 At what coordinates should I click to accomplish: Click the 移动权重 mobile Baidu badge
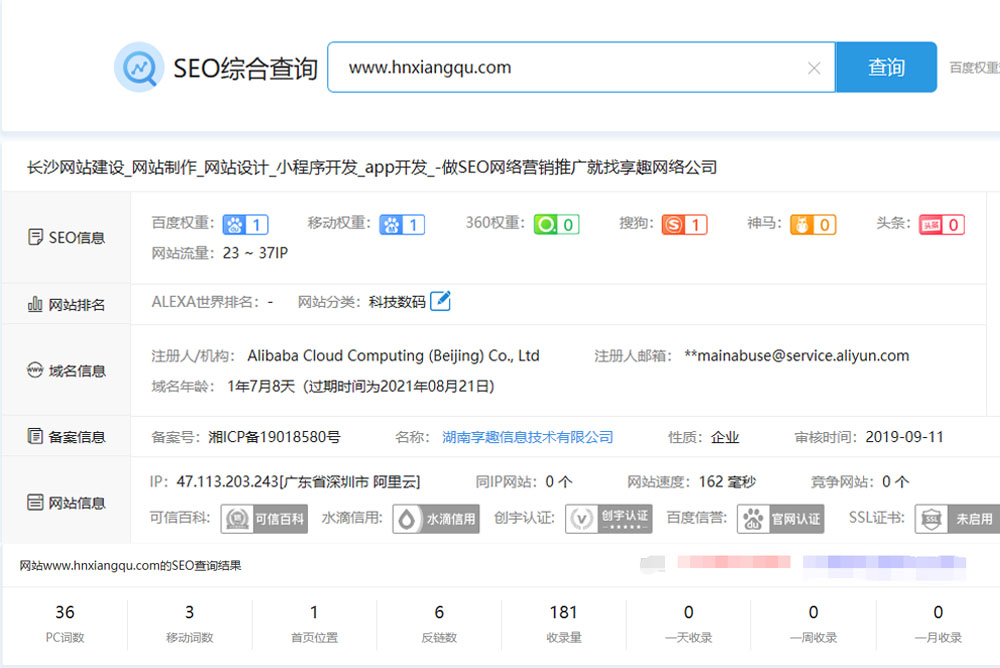pyautogui.click(x=402, y=225)
